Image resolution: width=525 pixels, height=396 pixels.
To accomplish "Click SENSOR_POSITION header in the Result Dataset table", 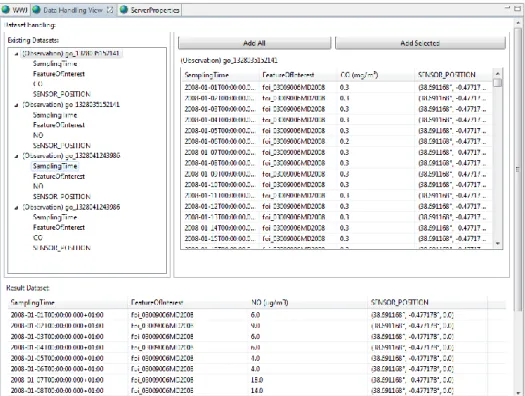I will (x=427, y=302).
